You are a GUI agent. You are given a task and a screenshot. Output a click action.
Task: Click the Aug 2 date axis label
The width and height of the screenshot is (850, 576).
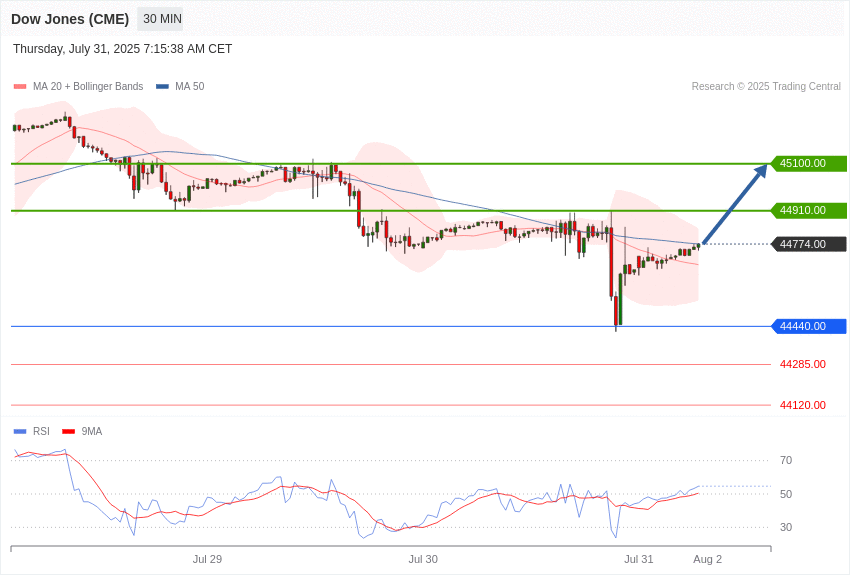click(707, 559)
